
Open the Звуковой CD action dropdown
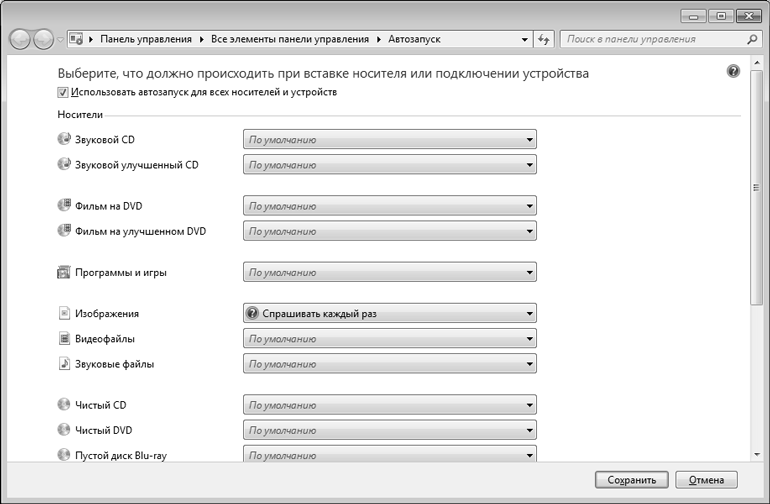pos(389,140)
